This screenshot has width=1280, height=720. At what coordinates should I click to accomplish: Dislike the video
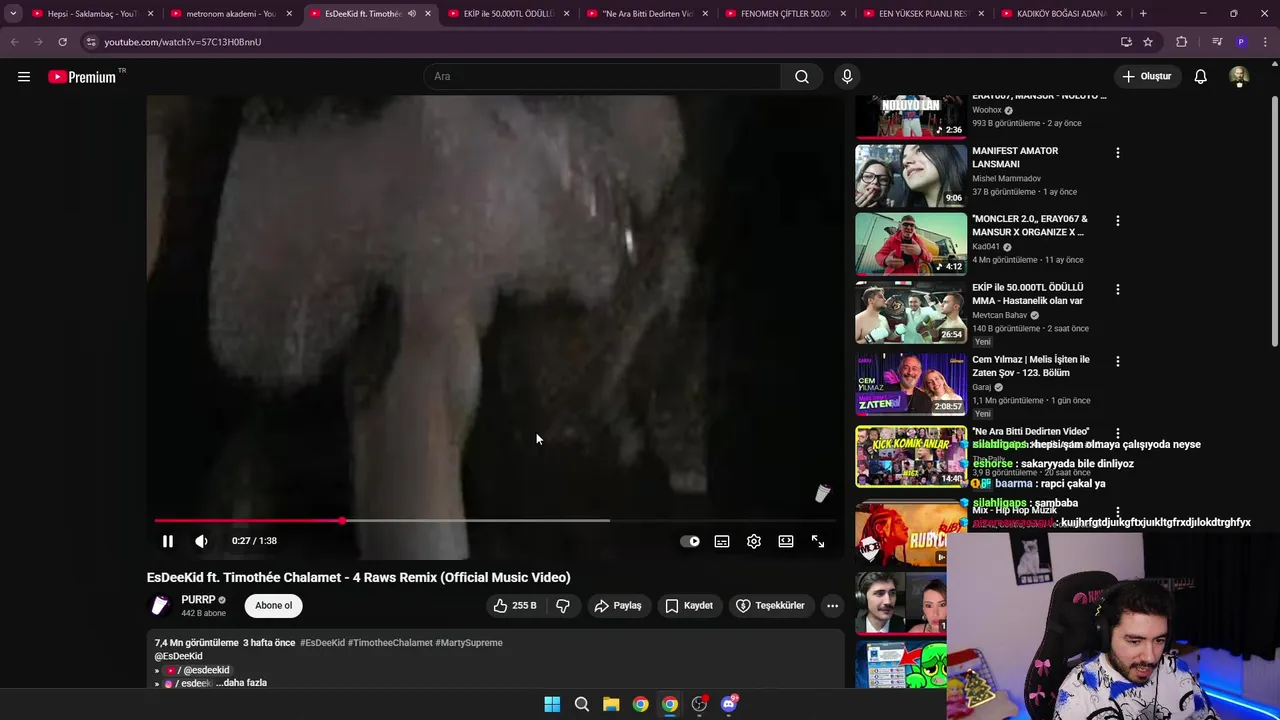pyautogui.click(x=563, y=605)
